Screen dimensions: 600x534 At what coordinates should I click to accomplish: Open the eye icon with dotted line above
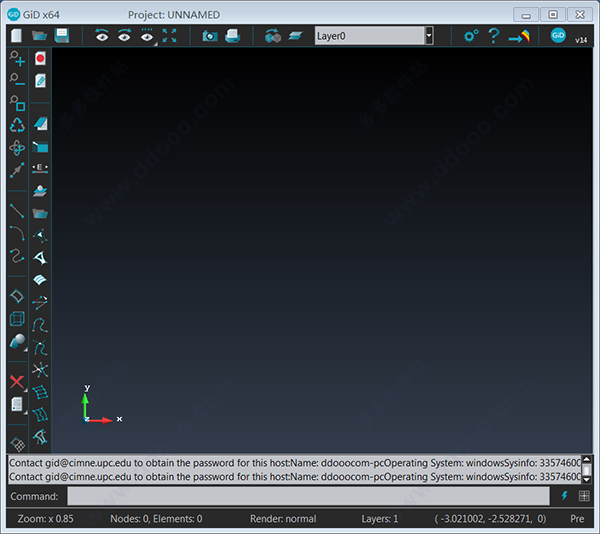pyautogui.click(x=147, y=36)
